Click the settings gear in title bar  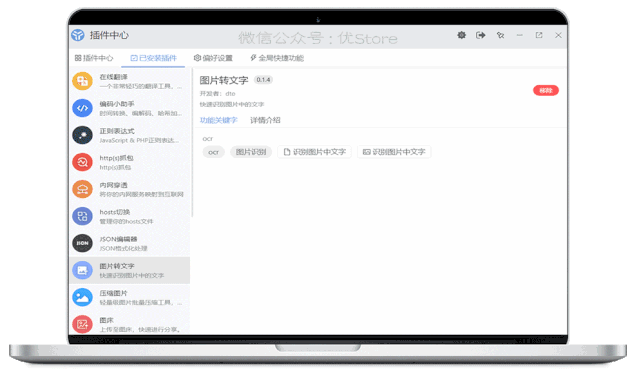click(461, 35)
